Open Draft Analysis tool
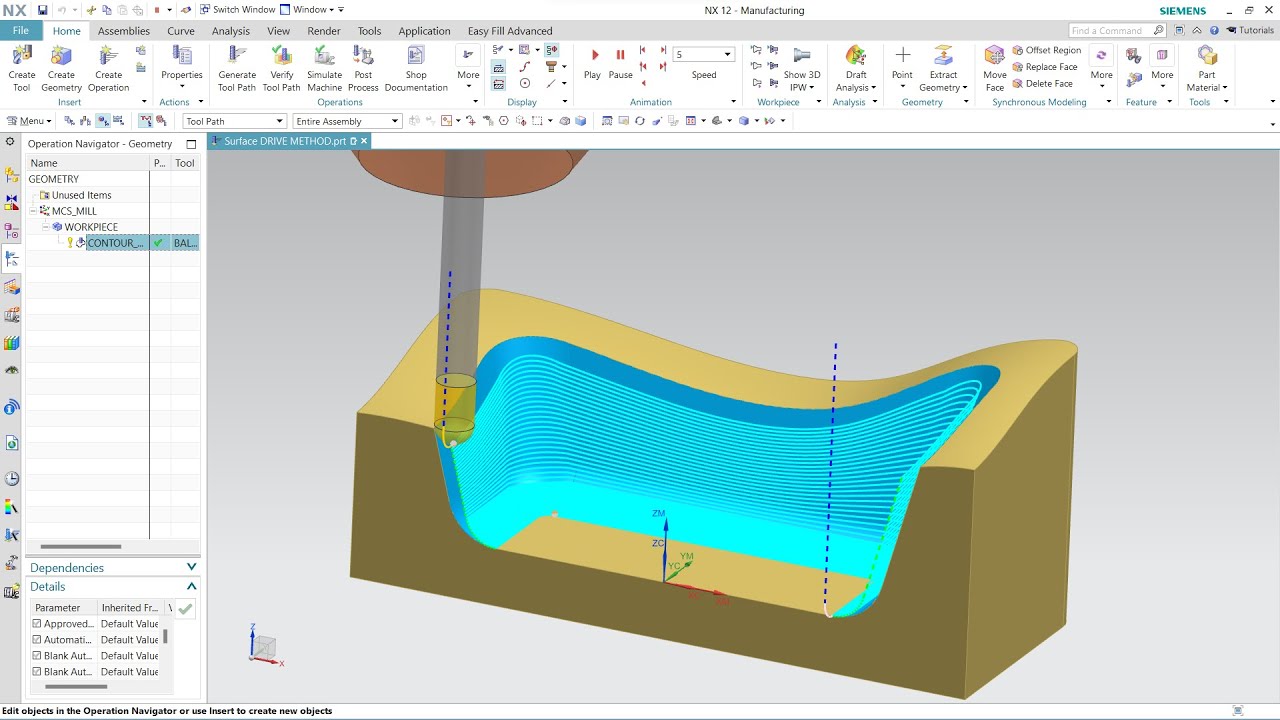The width and height of the screenshot is (1280, 720). click(x=856, y=68)
